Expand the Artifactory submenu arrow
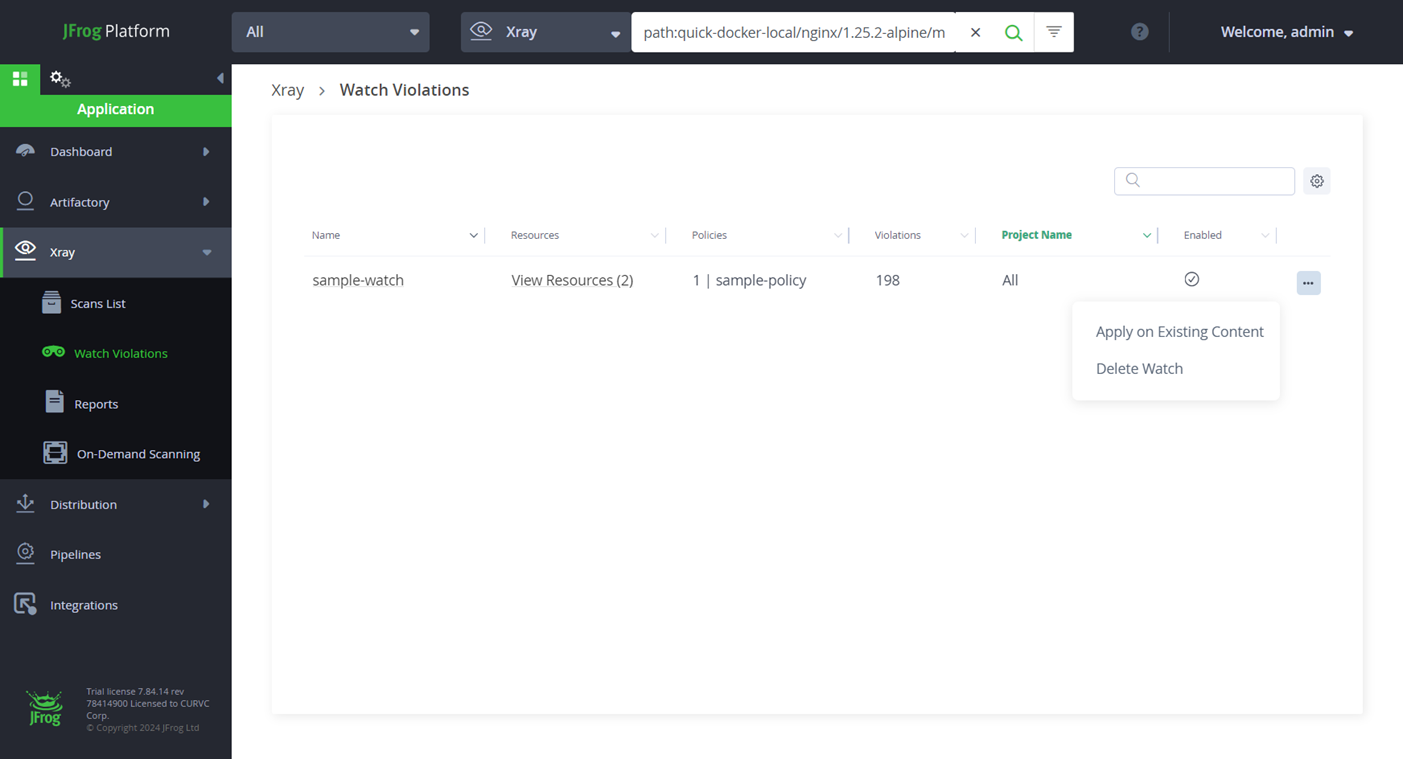The image size is (1403, 759). 206,202
